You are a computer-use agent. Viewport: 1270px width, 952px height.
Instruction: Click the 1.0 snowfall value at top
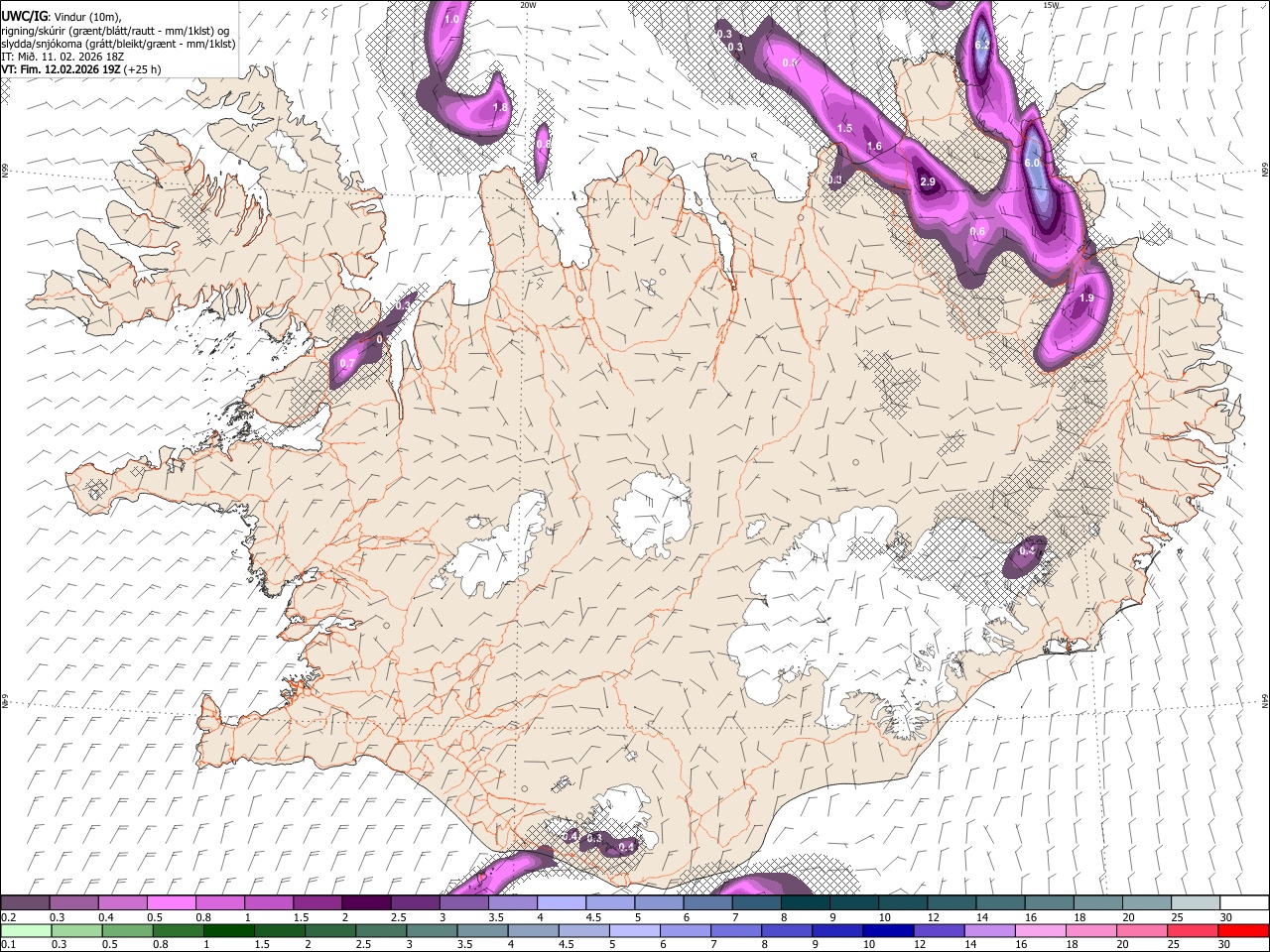tap(451, 19)
